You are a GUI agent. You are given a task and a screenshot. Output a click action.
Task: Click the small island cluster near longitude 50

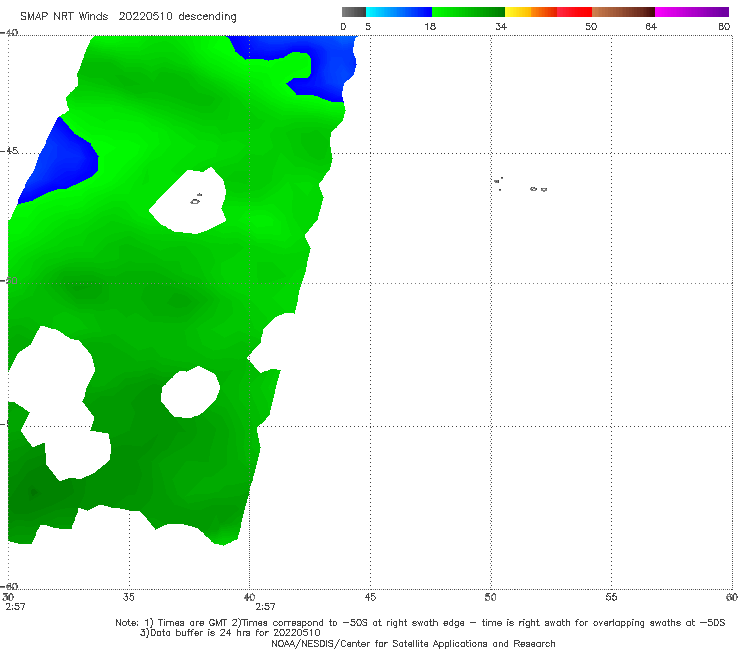tap(498, 184)
